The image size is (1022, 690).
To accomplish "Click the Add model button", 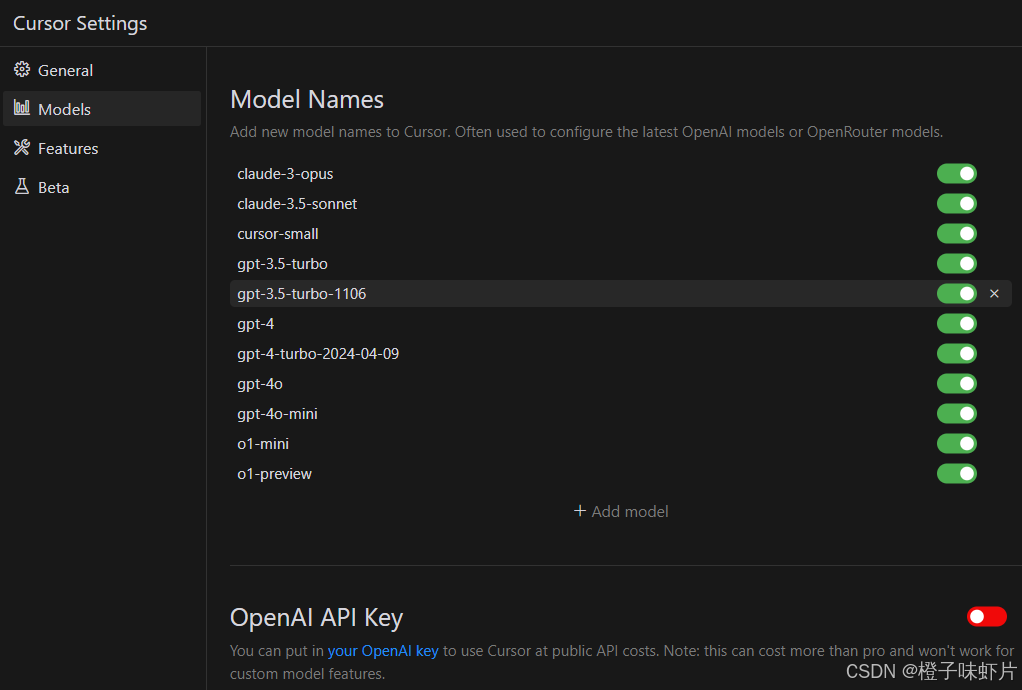I will [620, 511].
